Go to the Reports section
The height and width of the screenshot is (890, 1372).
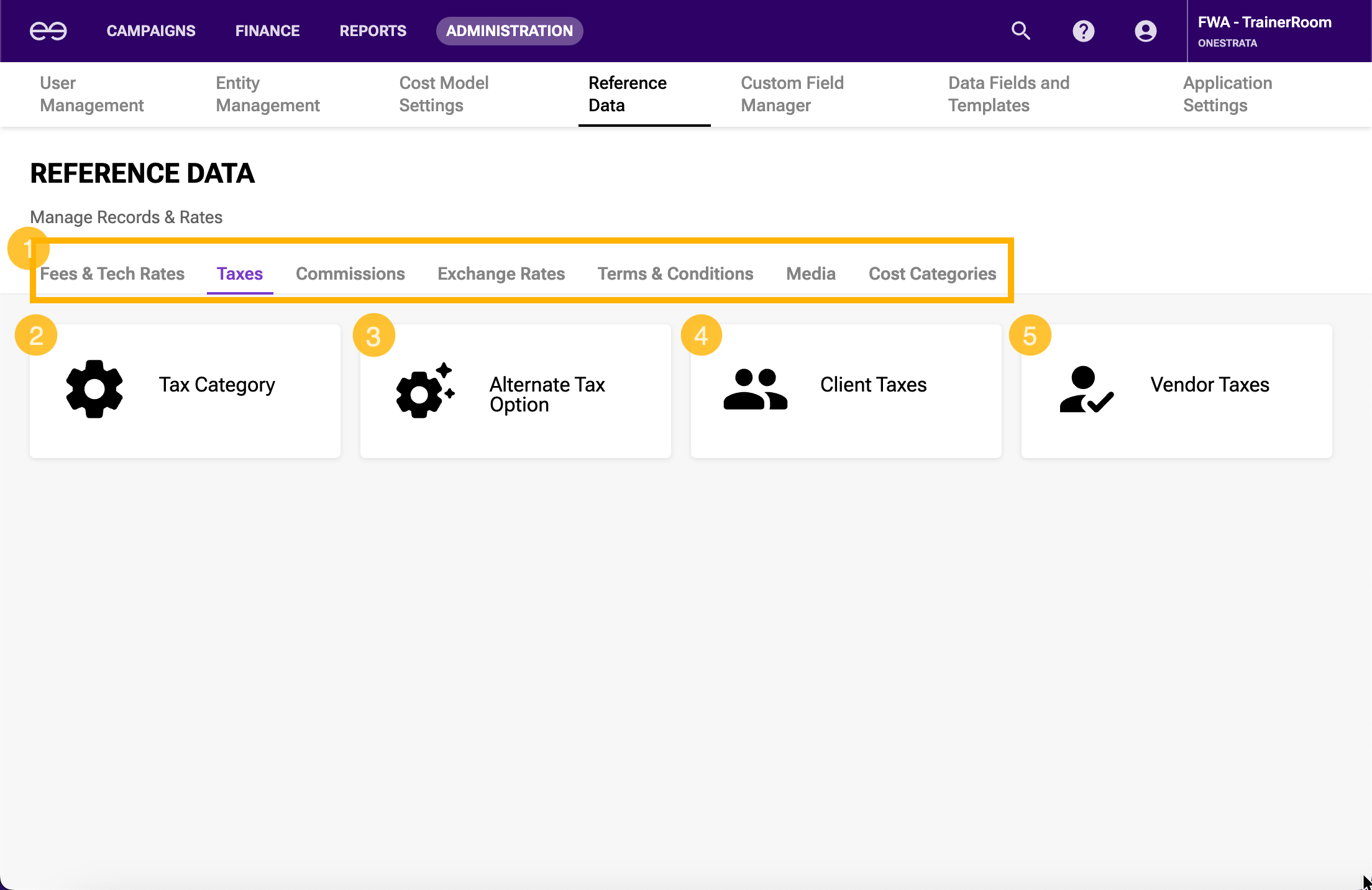click(373, 31)
